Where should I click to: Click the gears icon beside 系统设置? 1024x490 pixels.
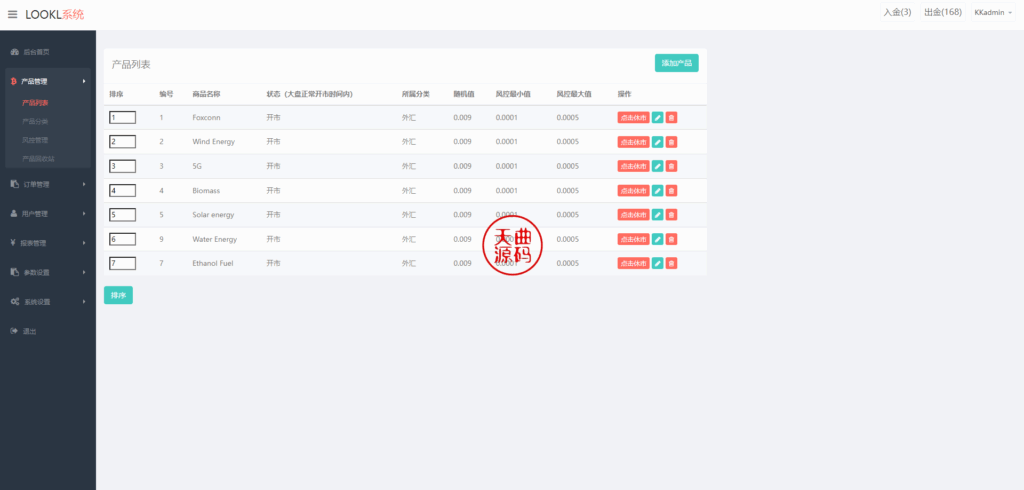14,302
